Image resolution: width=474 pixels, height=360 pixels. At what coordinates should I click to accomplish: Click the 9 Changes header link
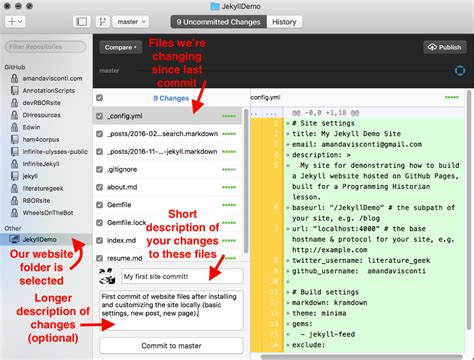[171, 98]
